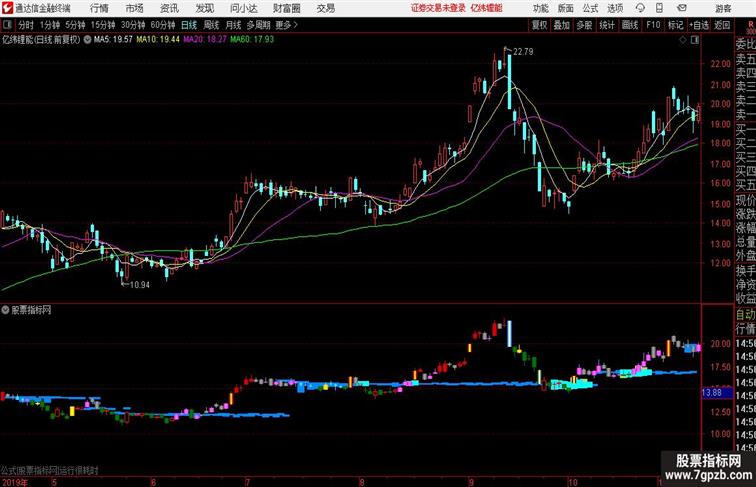Click the 统计 statistics button
Image resolution: width=756 pixels, height=487 pixels.
[x=607, y=25]
